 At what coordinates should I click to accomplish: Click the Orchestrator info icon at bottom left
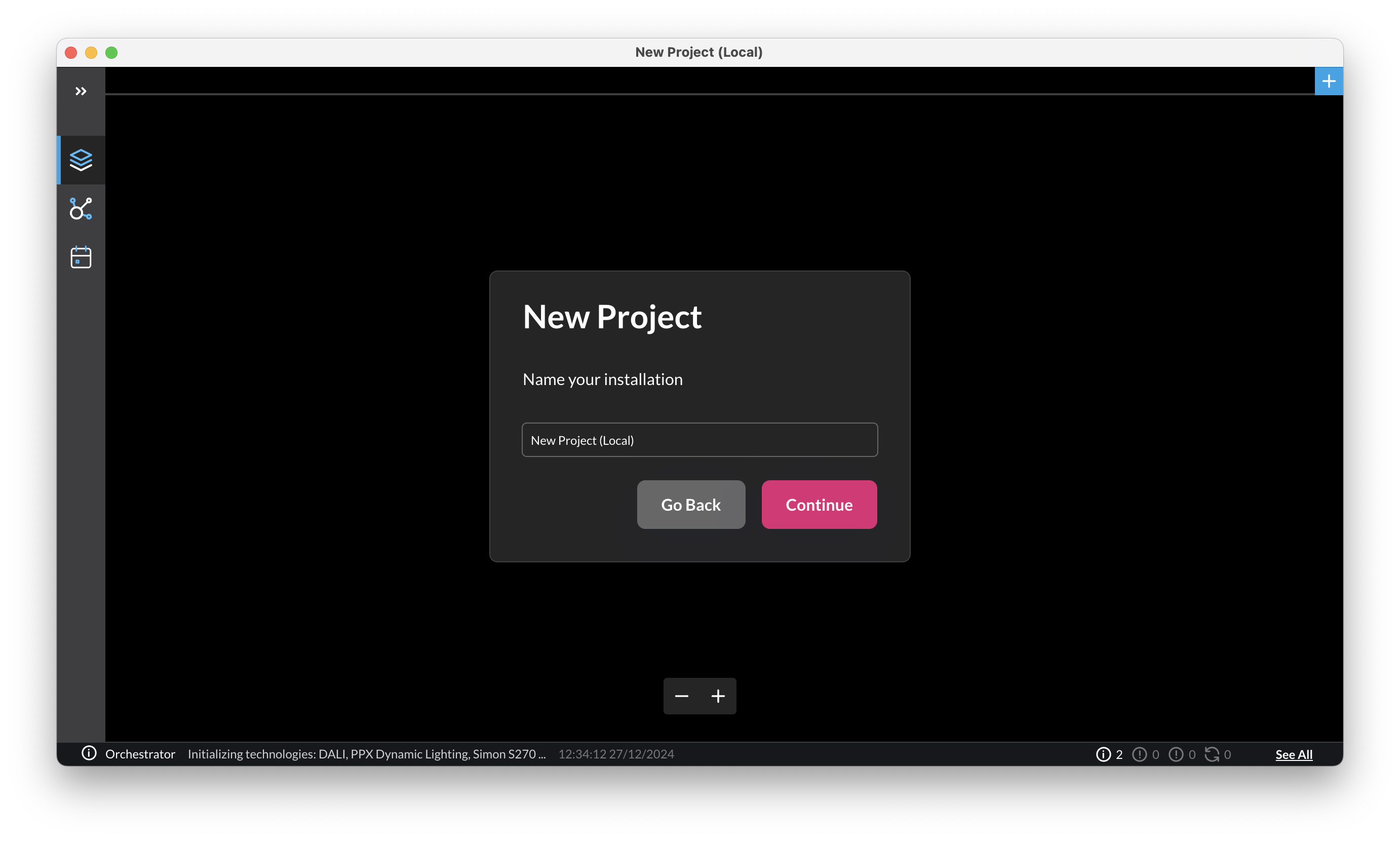[x=90, y=754]
